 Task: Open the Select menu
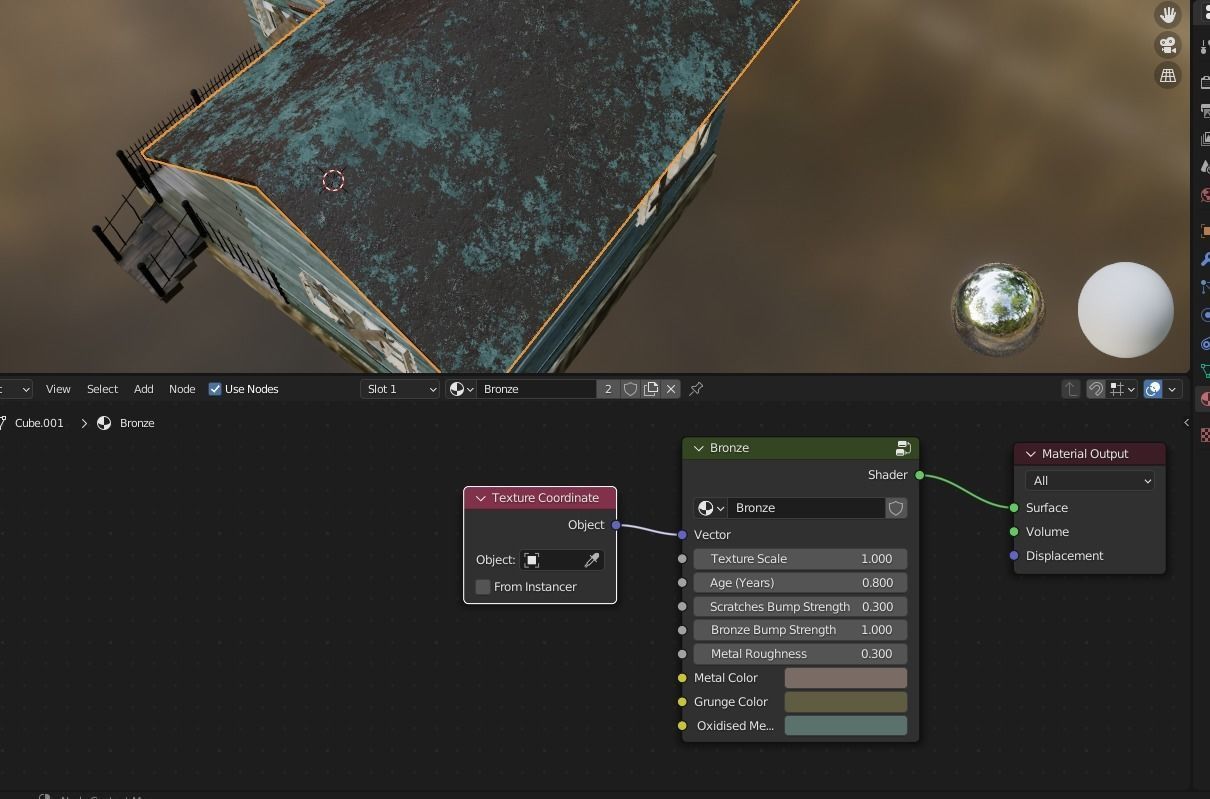(x=102, y=389)
